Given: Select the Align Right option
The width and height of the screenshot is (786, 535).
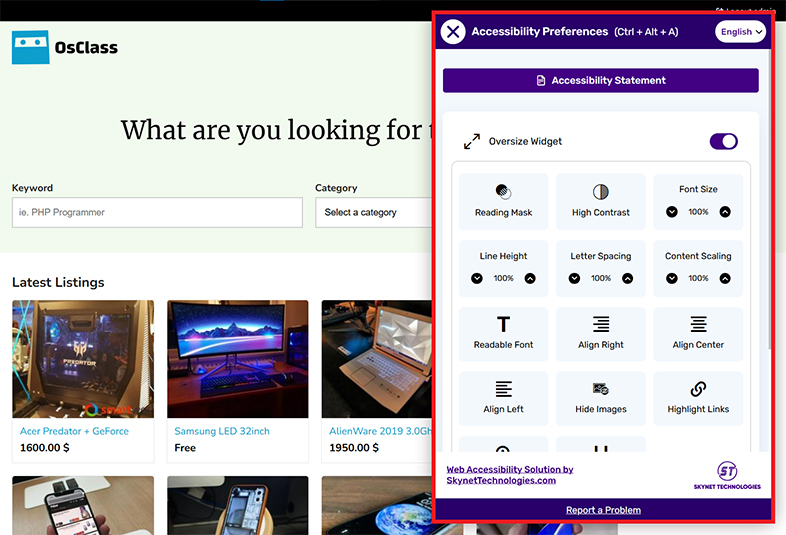Looking at the screenshot, I should coord(601,334).
